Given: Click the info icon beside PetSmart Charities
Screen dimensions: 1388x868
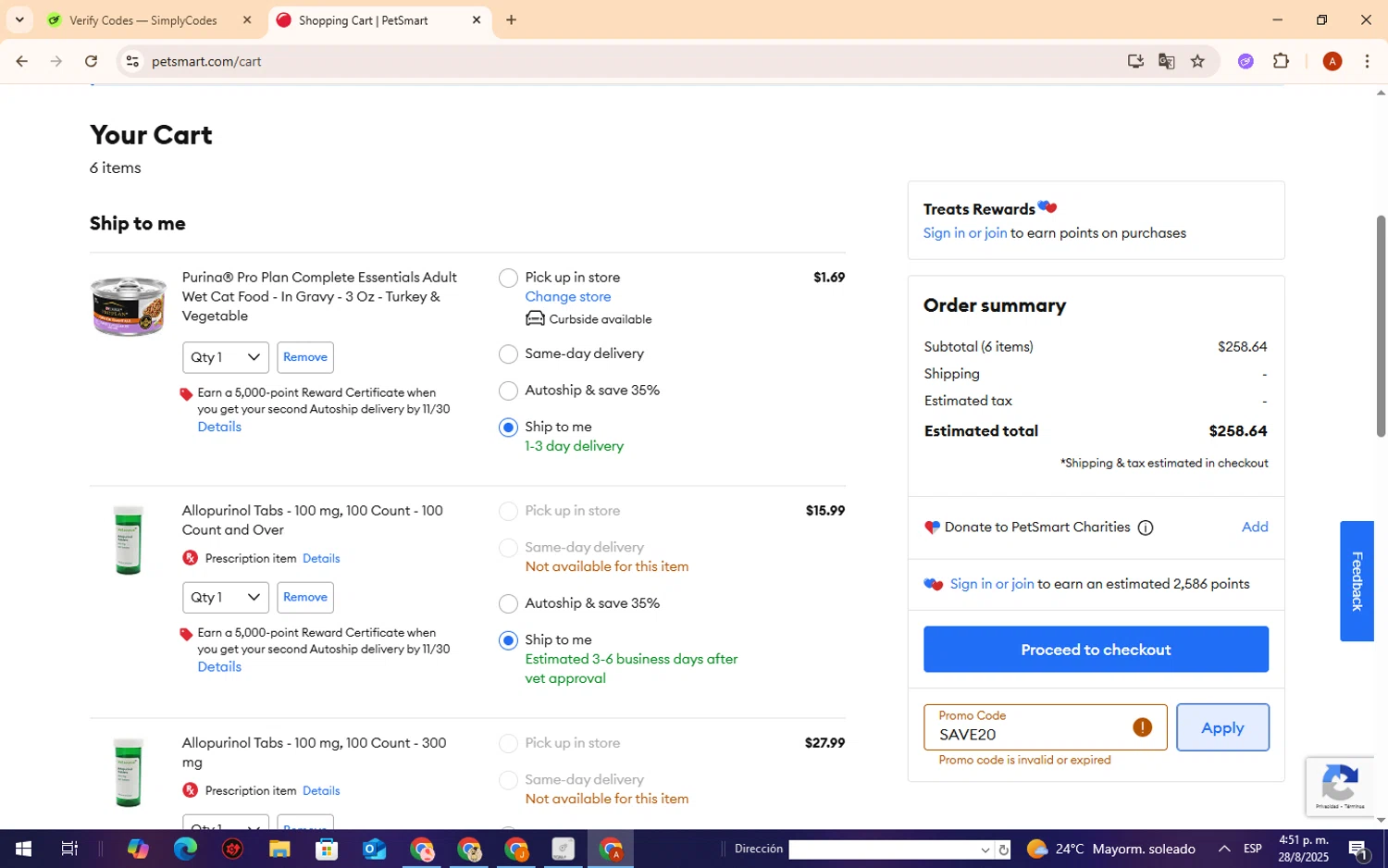Looking at the screenshot, I should 1146,527.
